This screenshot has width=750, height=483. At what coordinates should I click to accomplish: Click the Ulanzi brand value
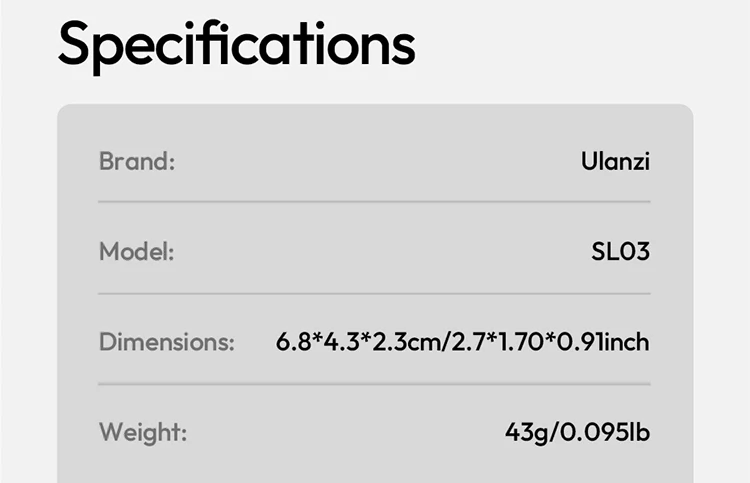coord(614,161)
